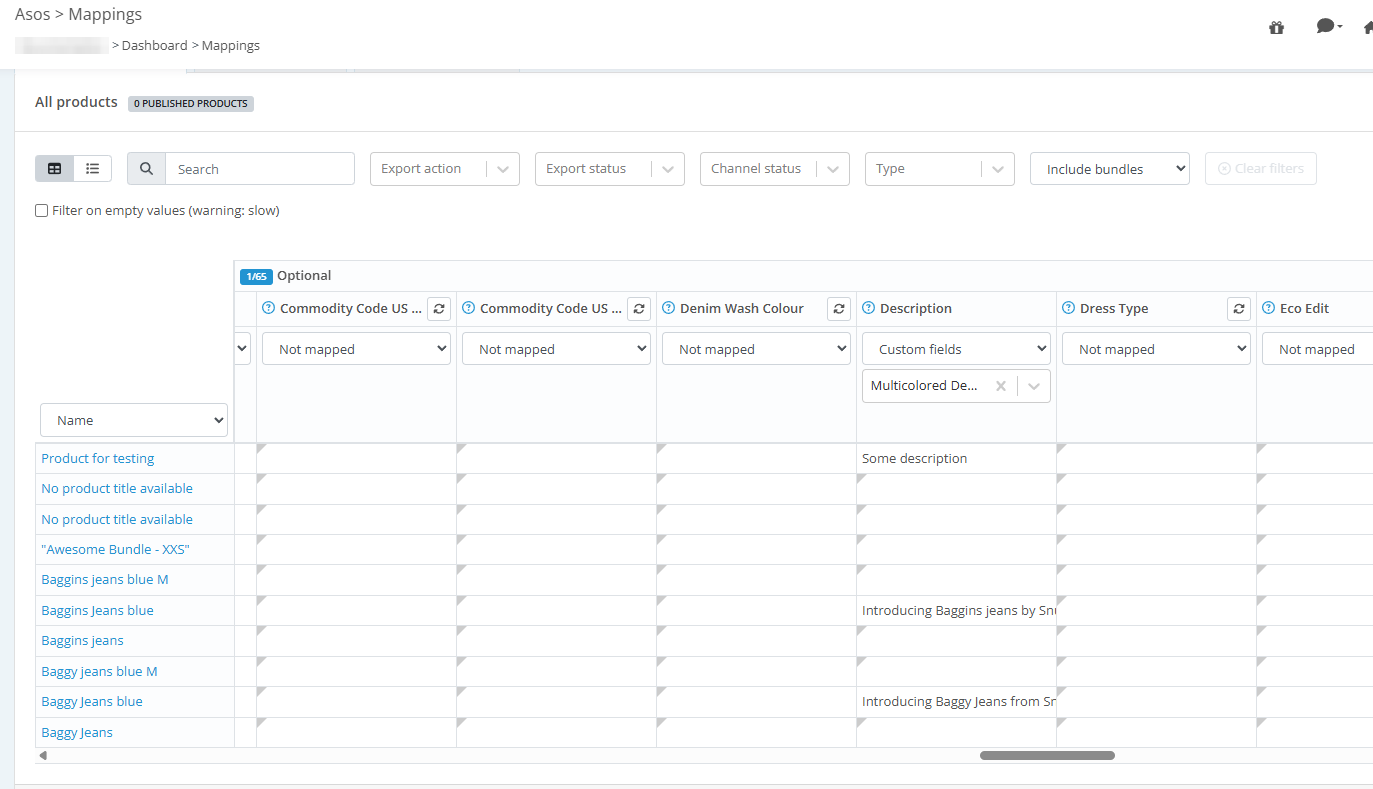The height and width of the screenshot is (789, 1373).
Task: Open the Mappings breadcrumb entry
Action: [x=230, y=45]
